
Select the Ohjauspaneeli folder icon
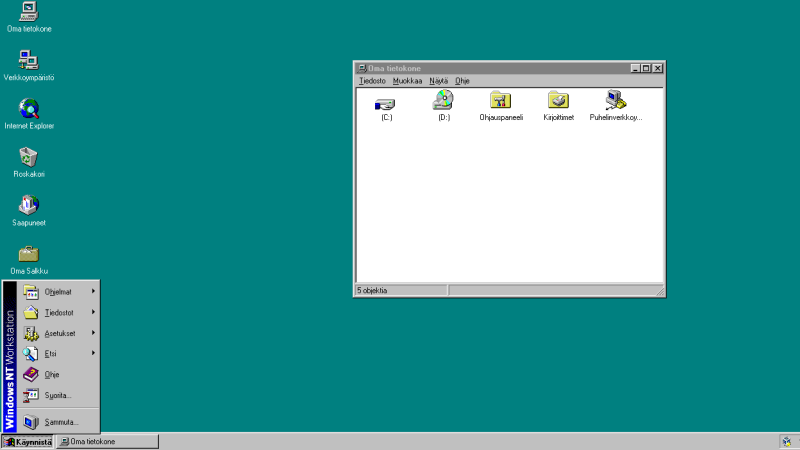(x=501, y=106)
